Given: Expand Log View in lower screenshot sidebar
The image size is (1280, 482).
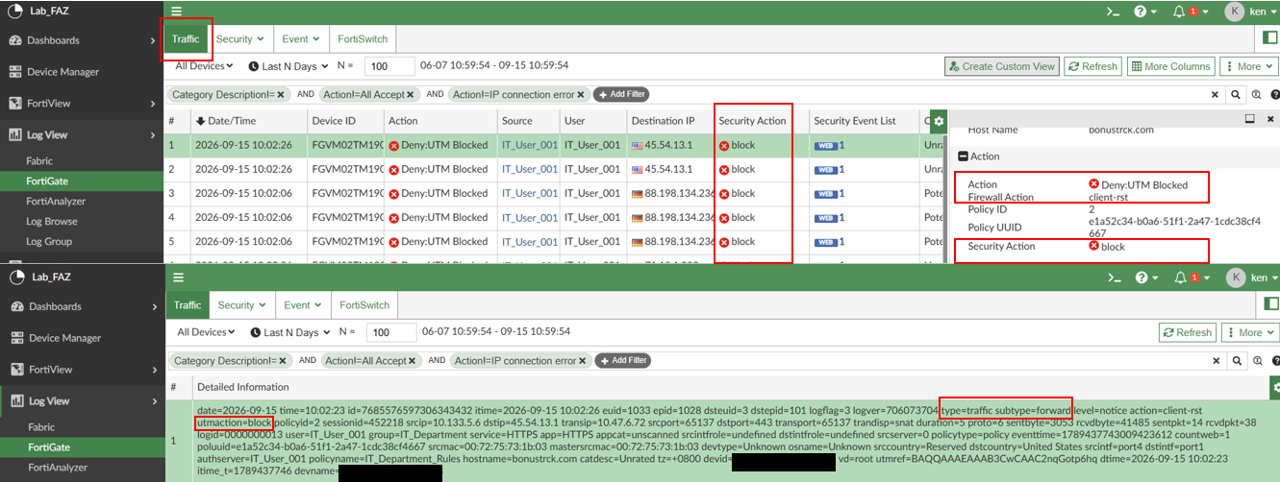Looking at the screenshot, I should pos(82,401).
